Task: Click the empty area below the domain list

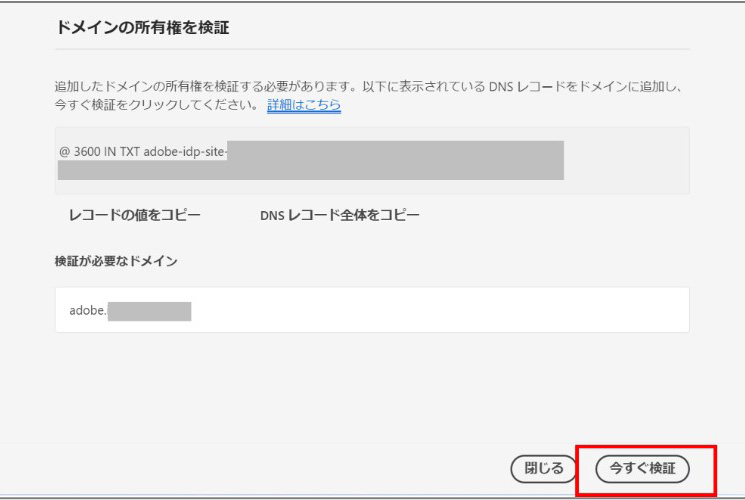Action: 372,385
